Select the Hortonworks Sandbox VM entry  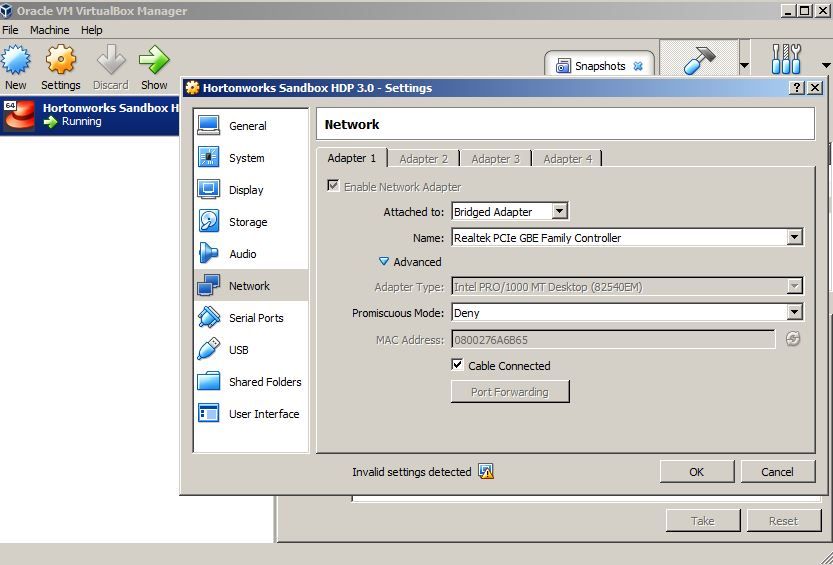pos(90,115)
